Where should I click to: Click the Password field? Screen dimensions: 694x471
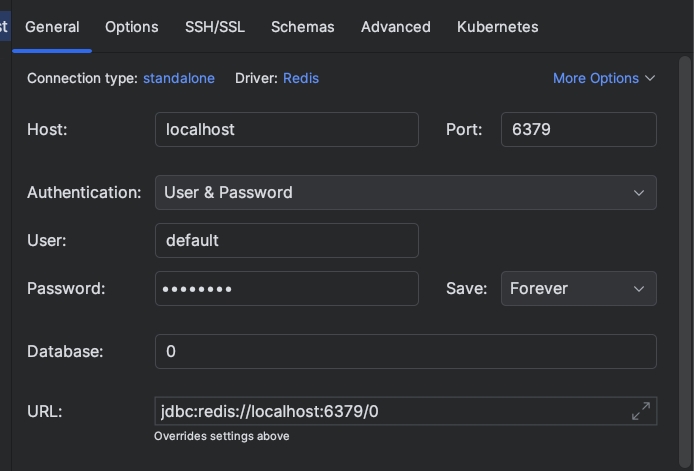pos(286,288)
